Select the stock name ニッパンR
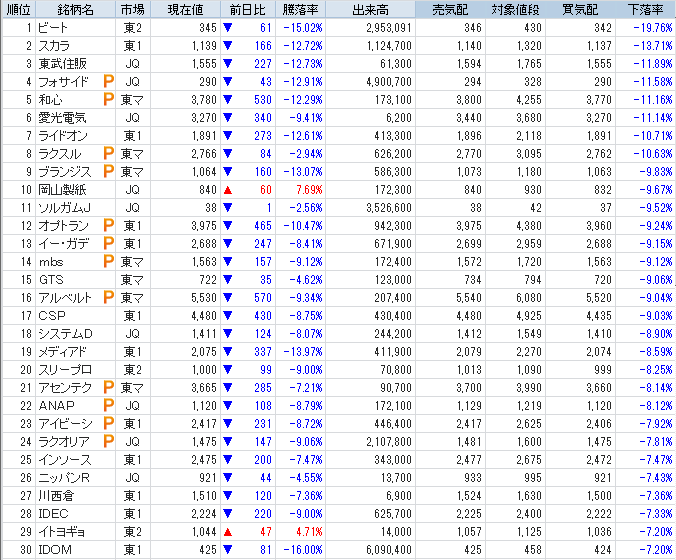 pyautogui.click(x=64, y=478)
